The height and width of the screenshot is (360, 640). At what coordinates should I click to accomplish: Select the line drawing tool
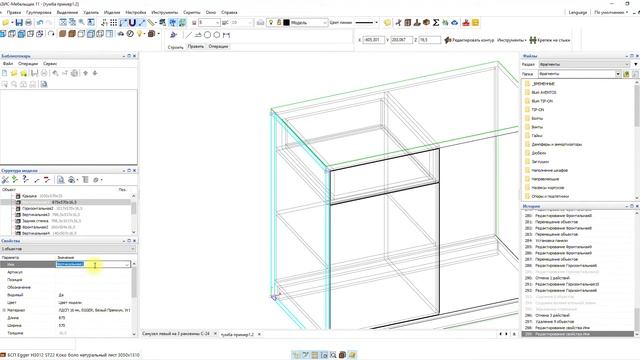tap(188, 35)
